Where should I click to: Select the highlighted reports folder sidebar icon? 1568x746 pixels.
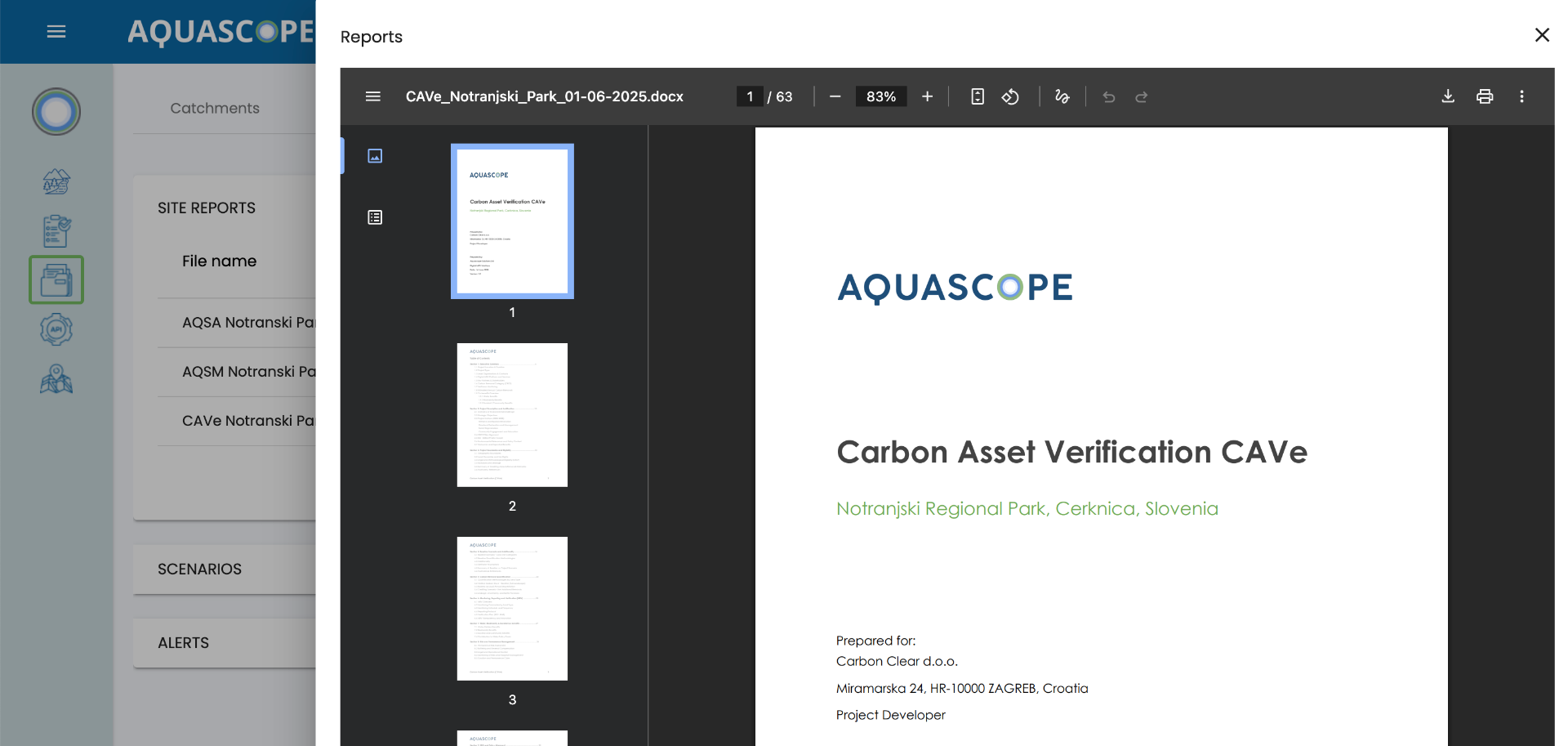point(56,279)
